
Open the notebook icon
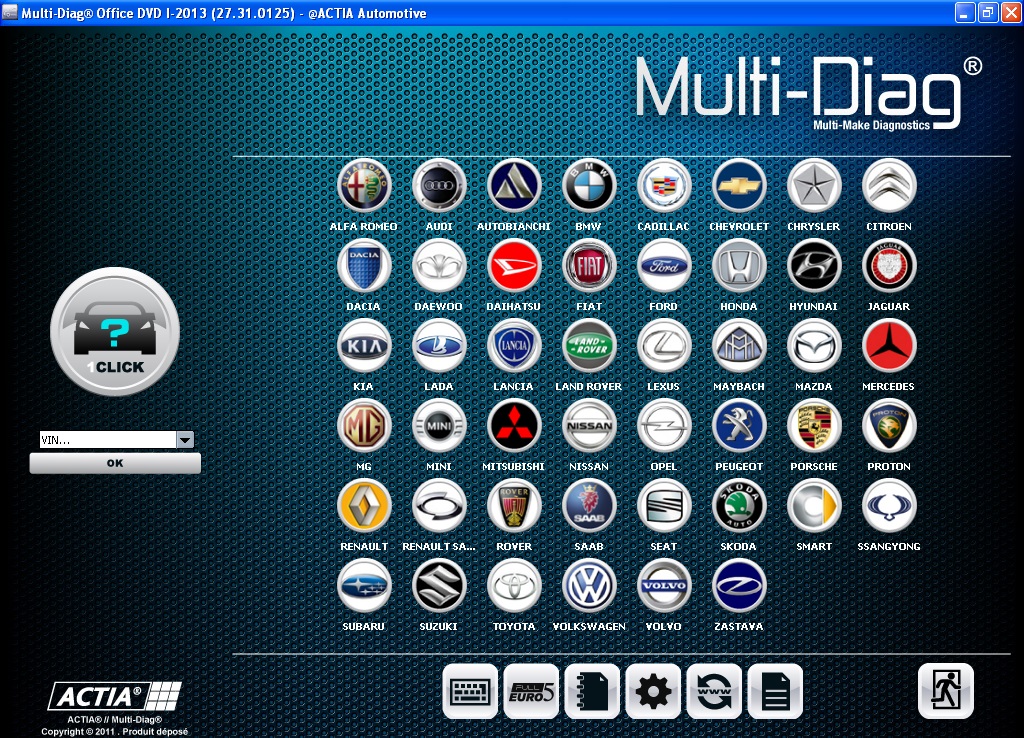[592, 691]
